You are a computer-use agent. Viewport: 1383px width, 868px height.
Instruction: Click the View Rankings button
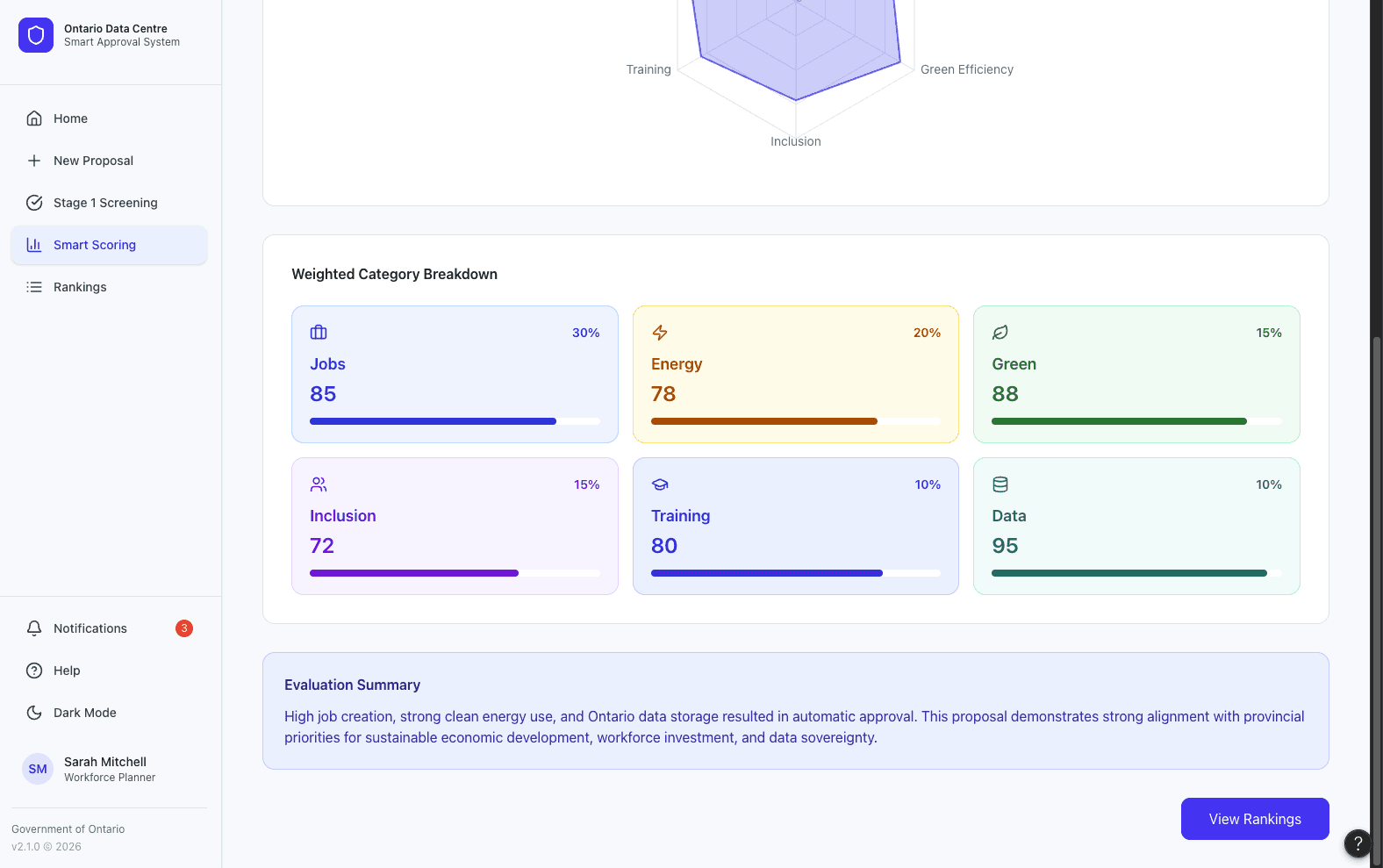click(x=1255, y=819)
